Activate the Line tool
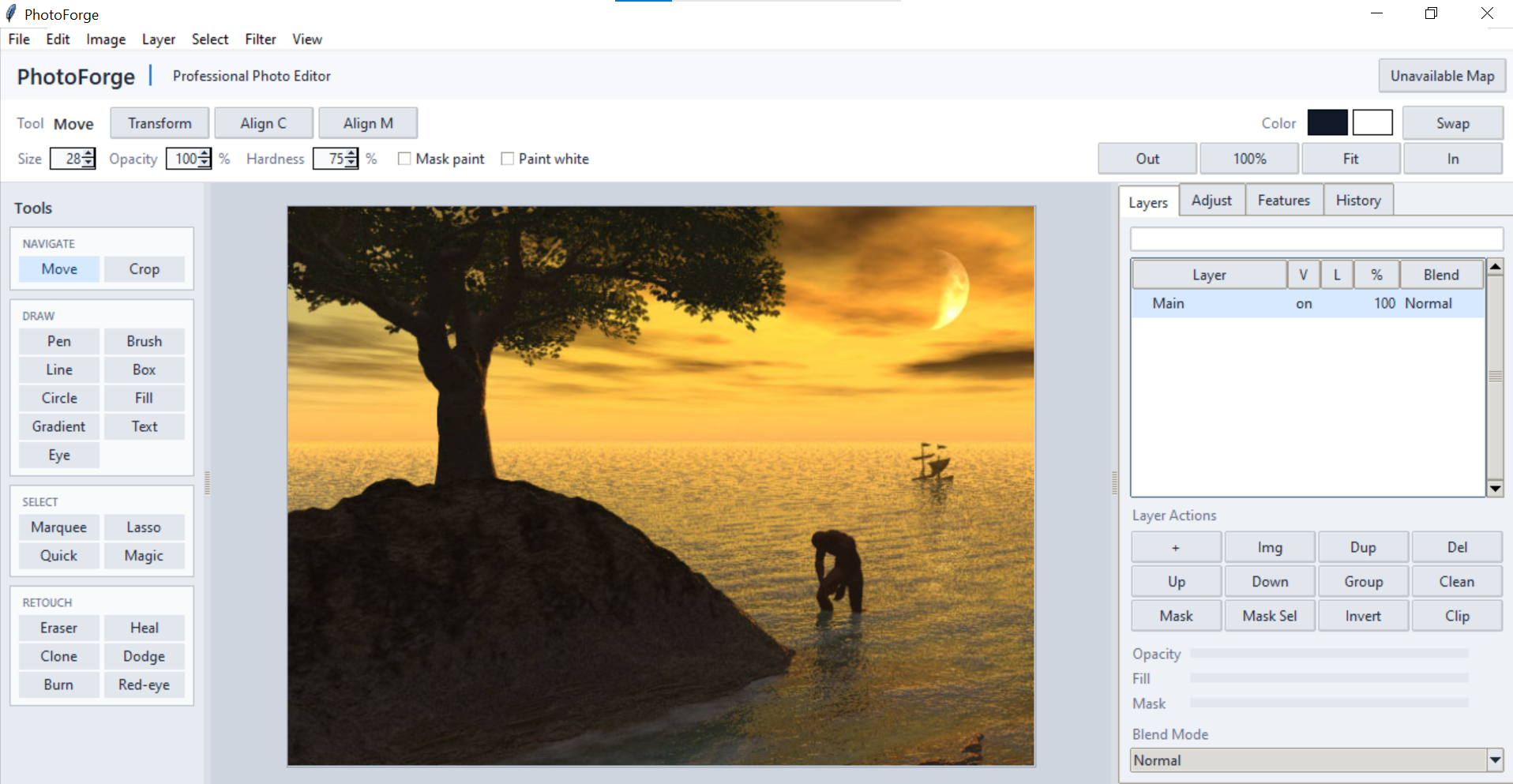This screenshot has width=1513, height=784. point(59,369)
